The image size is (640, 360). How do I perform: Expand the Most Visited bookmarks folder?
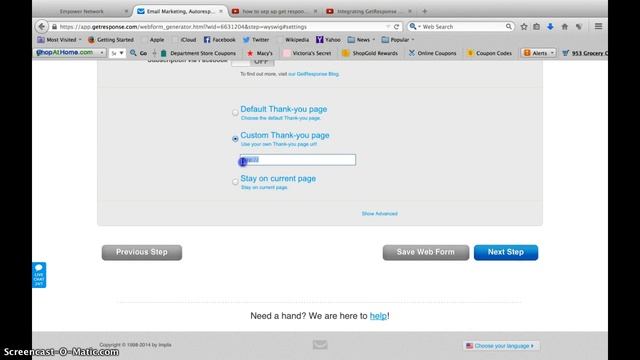pos(59,40)
